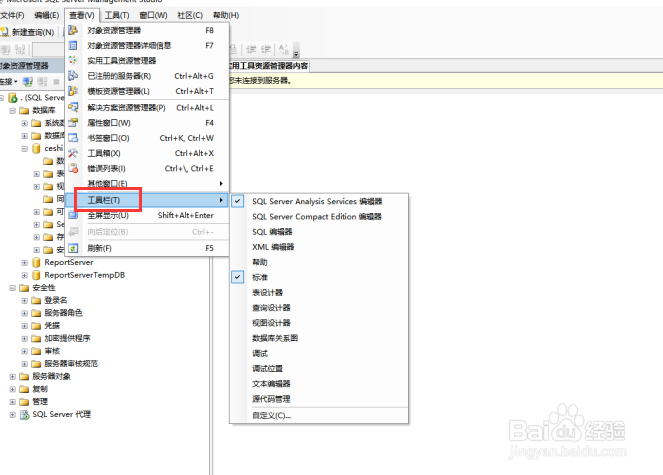Click the increase indent toolbar icon
663x475 pixels.
point(266,49)
